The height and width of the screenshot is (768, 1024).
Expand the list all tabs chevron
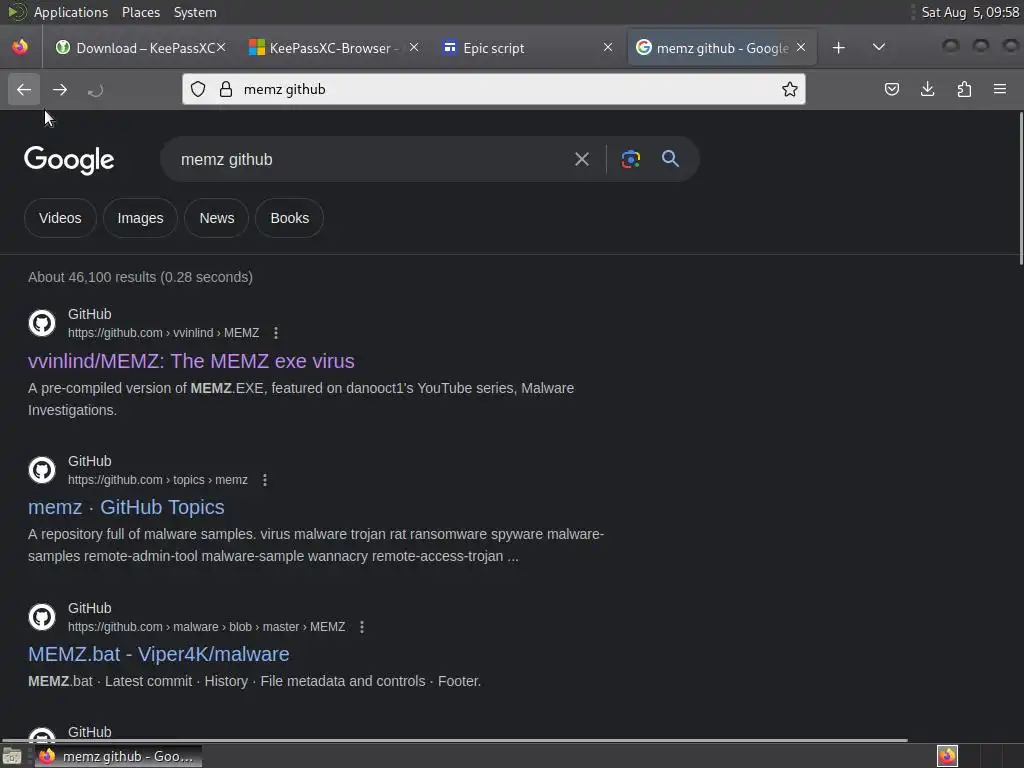click(x=879, y=47)
